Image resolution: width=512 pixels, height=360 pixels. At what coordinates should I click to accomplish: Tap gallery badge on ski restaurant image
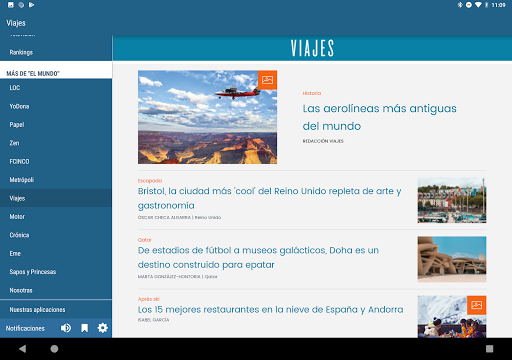[x=476, y=305]
